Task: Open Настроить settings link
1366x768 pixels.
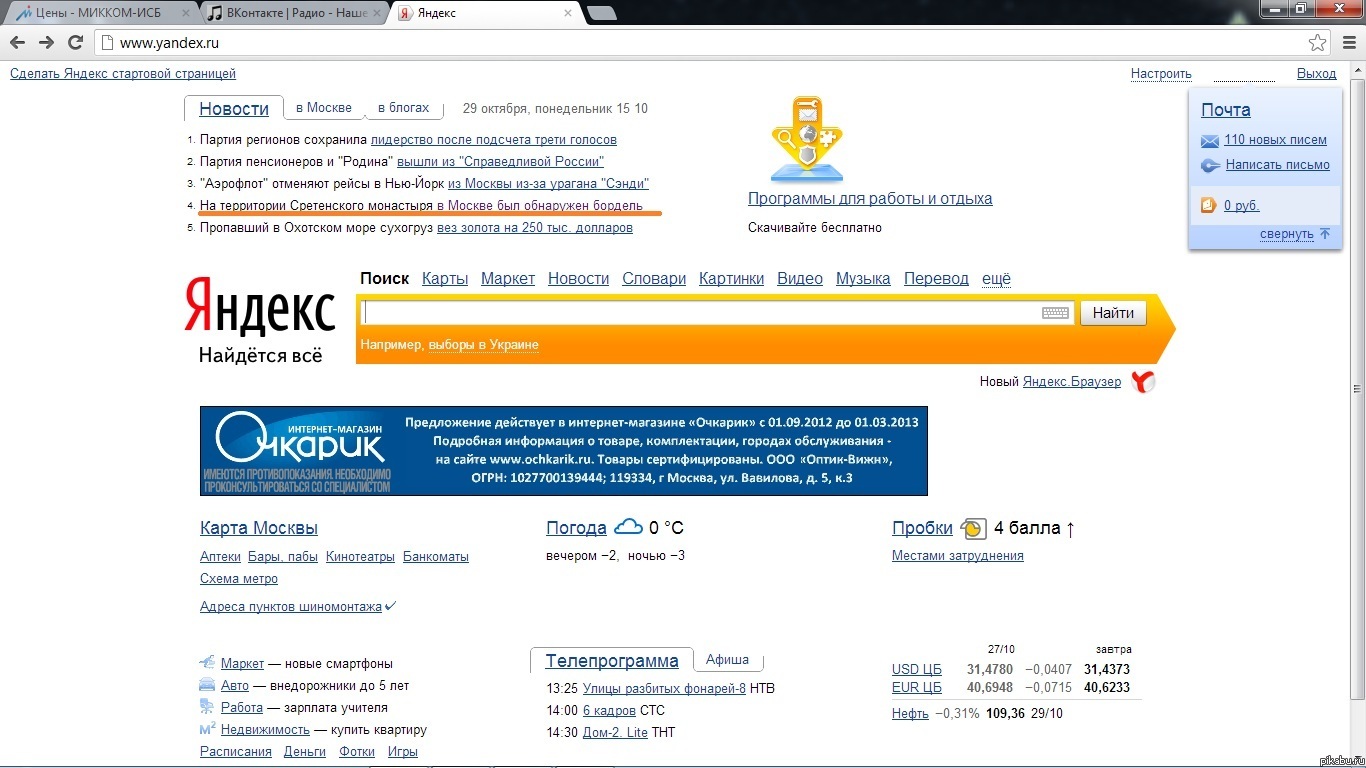Action: point(1161,74)
